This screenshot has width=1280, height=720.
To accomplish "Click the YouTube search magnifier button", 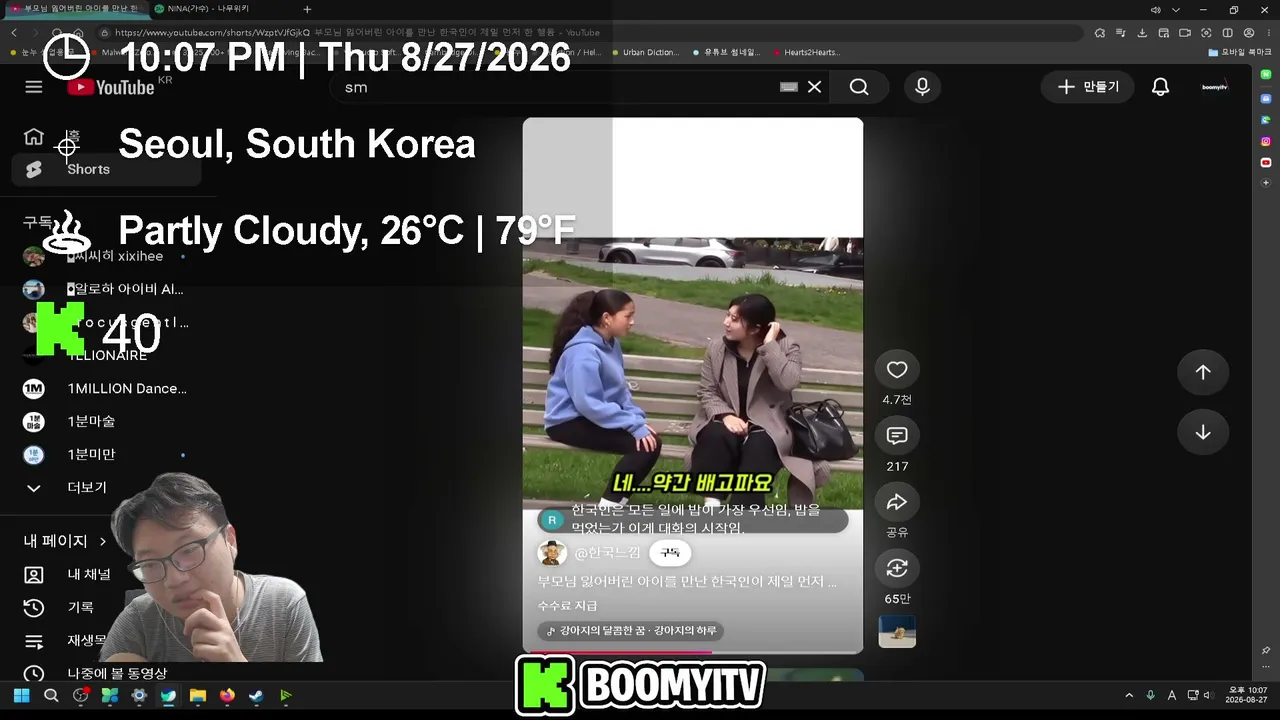I will click(859, 87).
